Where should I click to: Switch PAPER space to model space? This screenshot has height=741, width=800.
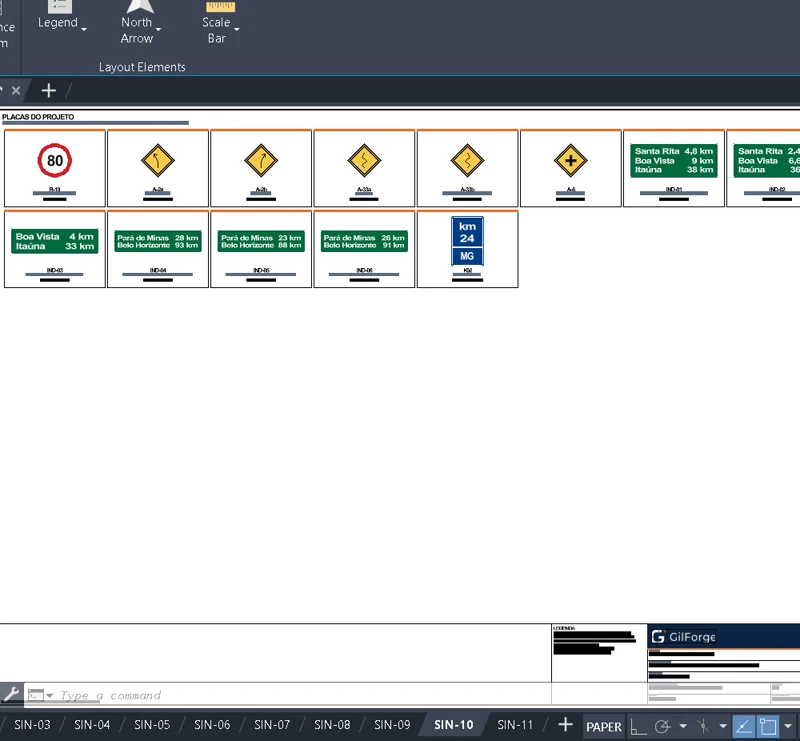pyautogui.click(x=604, y=726)
